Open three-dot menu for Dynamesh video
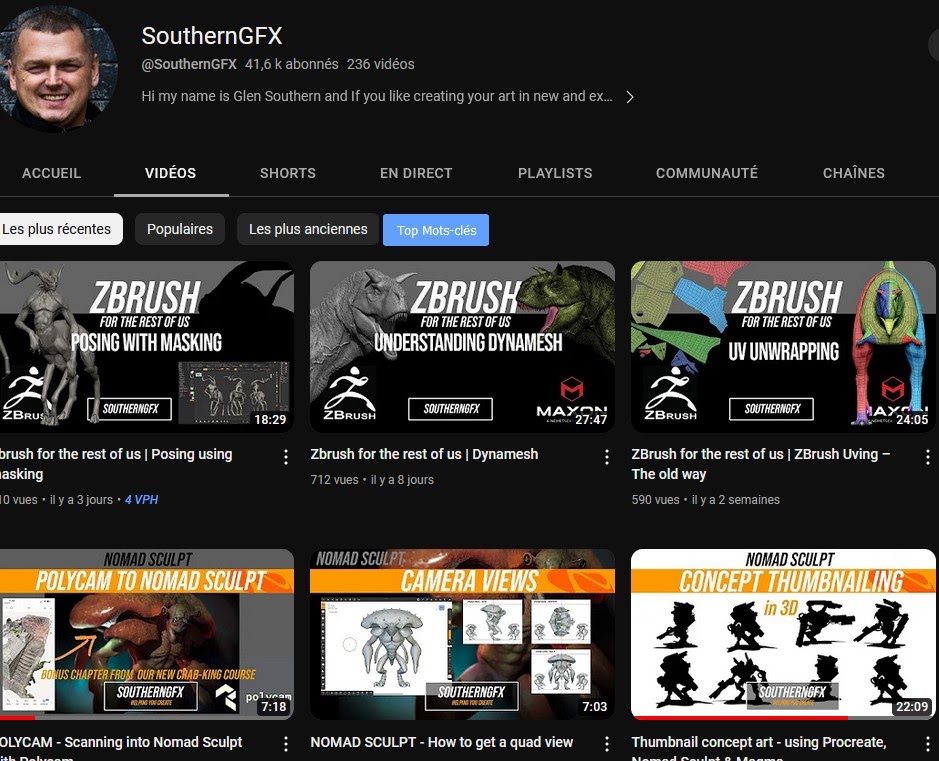 (606, 457)
